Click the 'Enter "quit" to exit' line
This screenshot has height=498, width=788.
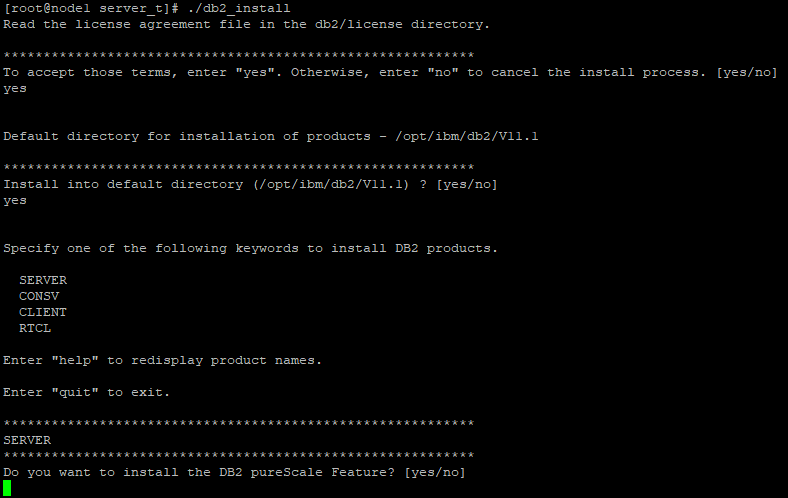(x=86, y=392)
